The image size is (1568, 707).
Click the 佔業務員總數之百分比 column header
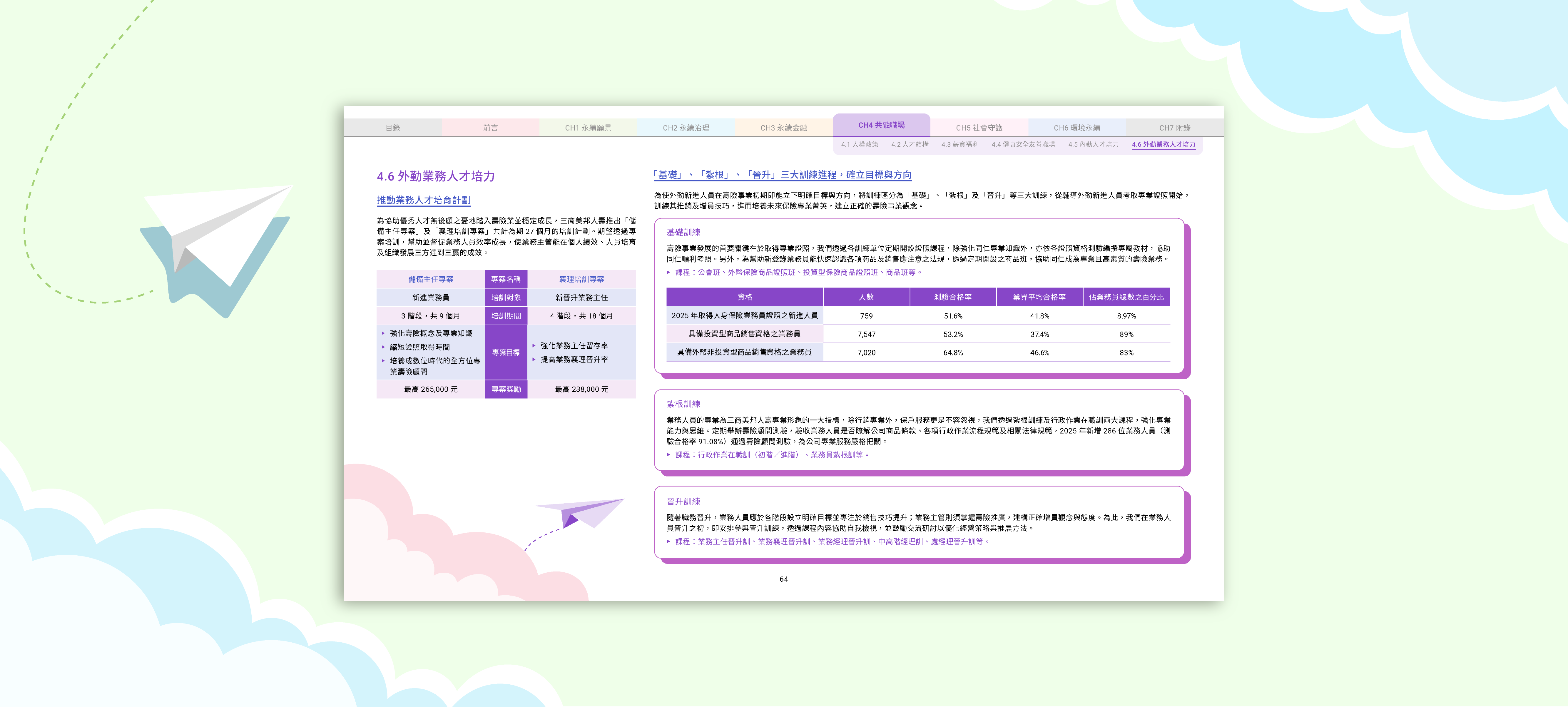pos(1126,297)
